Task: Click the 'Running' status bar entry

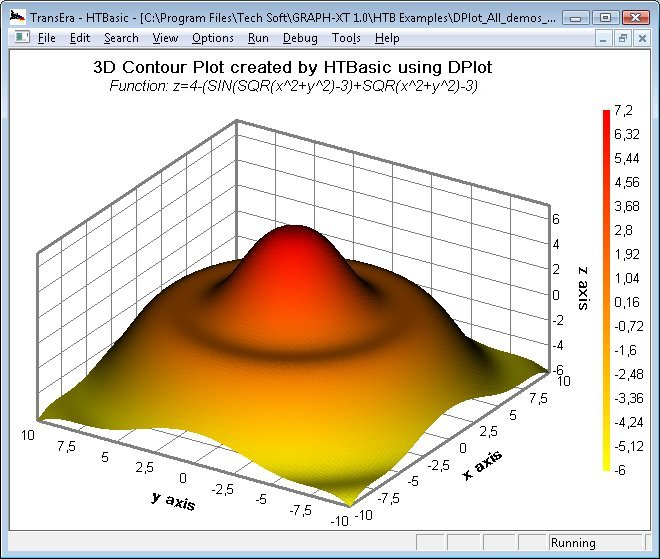Action: (573, 543)
